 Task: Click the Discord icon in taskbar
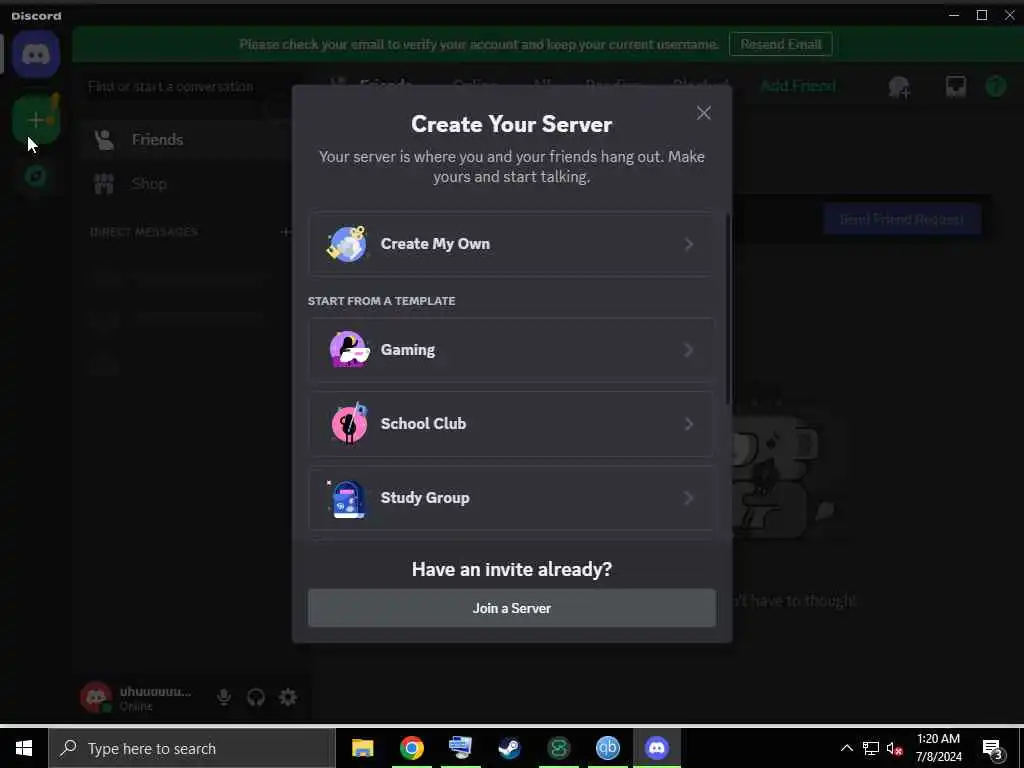click(656, 748)
